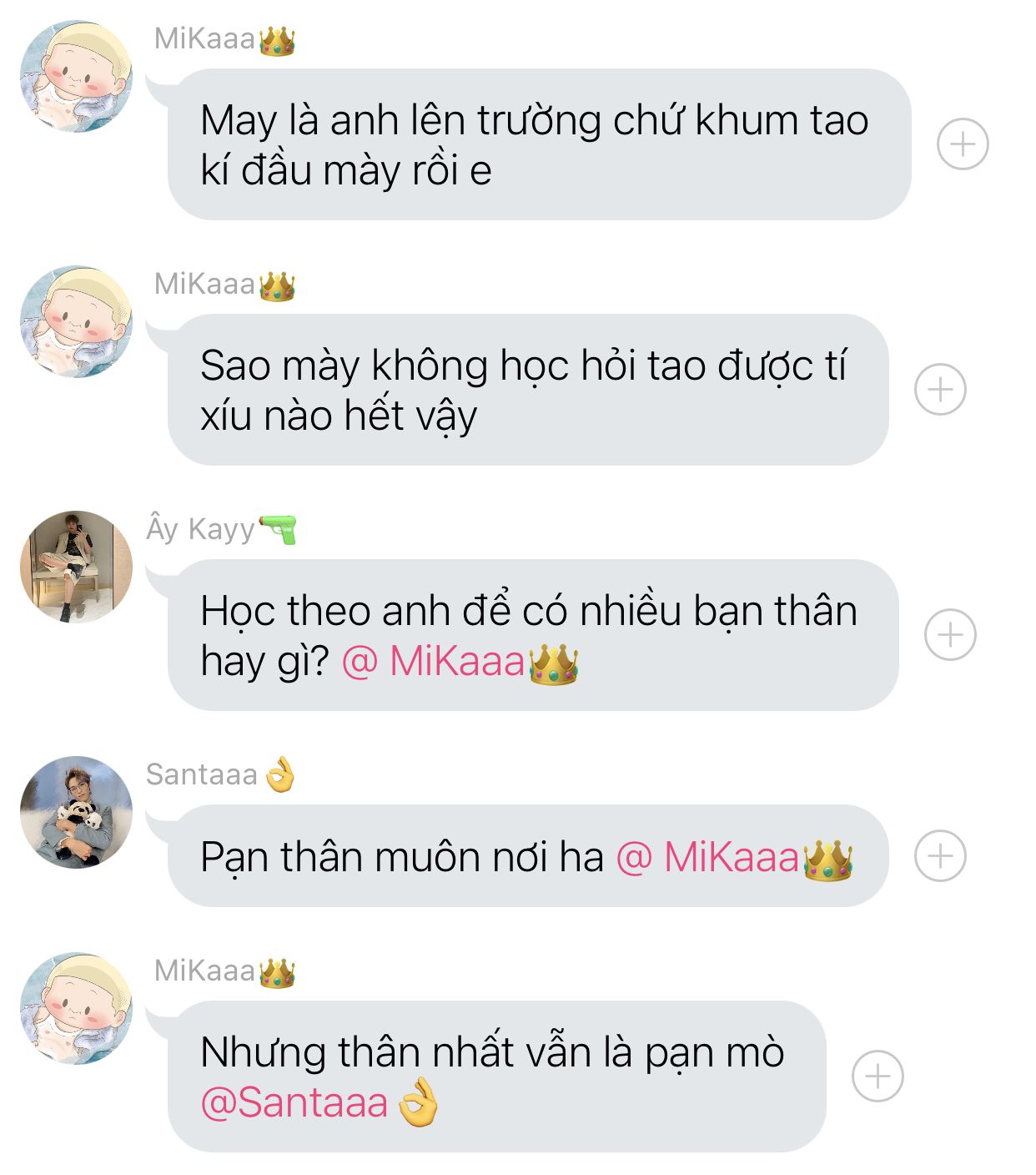Open Santaaa's profile photo with panda
The height and width of the screenshot is (1175, 1036).
(76, 813)
